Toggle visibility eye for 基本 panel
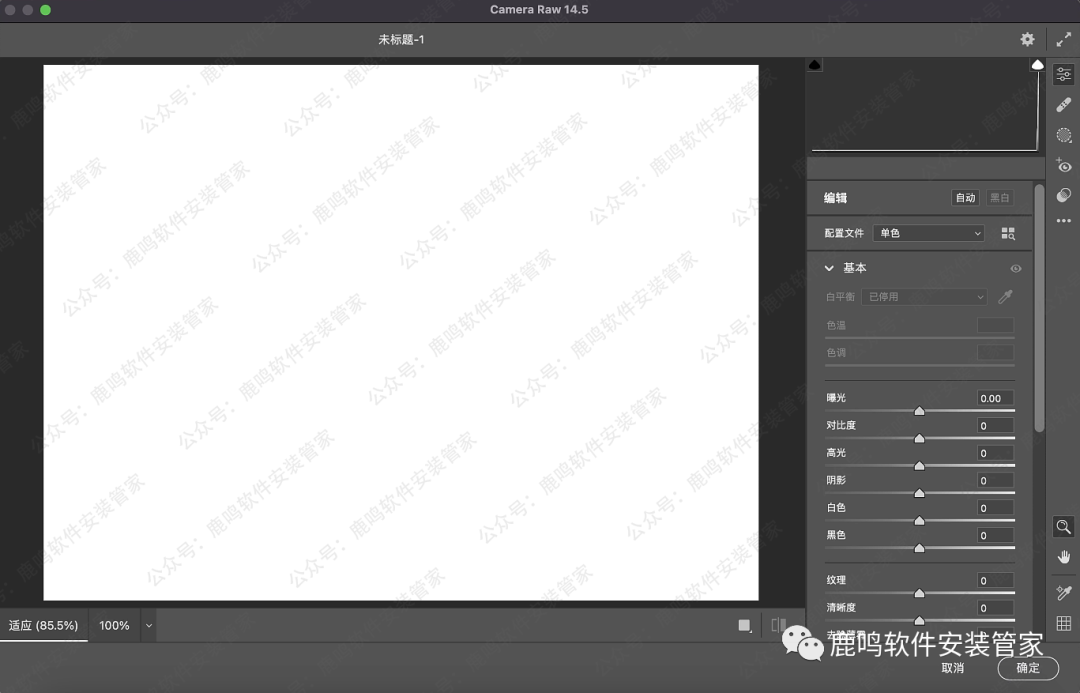 1016,269
